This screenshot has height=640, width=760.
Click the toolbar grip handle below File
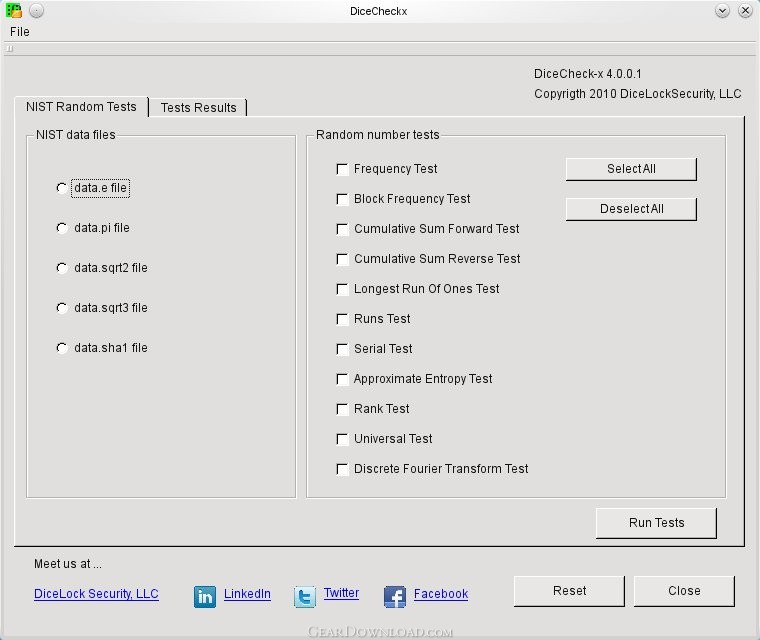(x=10, y=48)
